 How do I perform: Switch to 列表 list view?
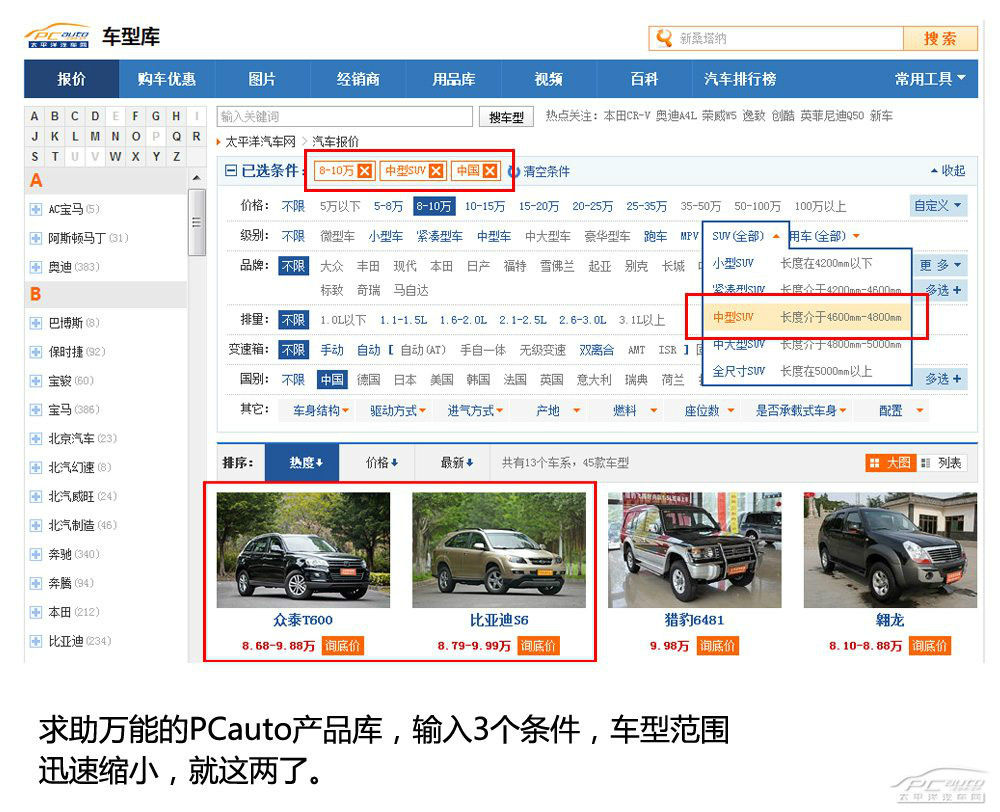942,463
